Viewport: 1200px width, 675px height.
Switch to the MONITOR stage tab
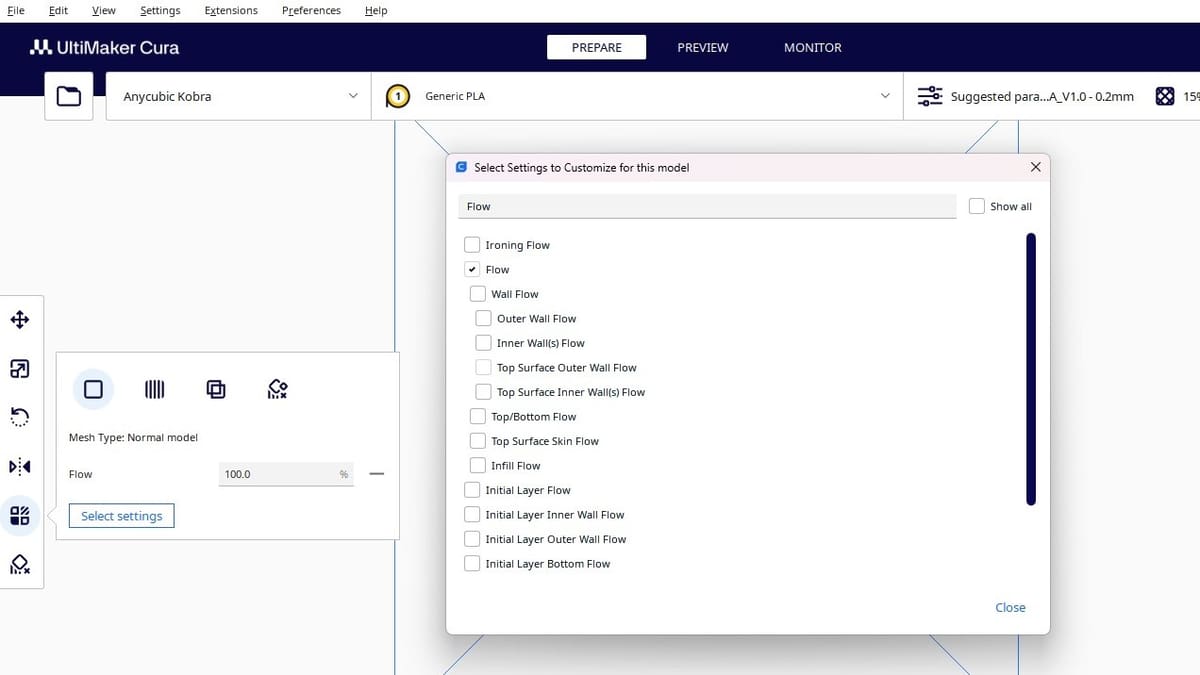tap(813, 47)
